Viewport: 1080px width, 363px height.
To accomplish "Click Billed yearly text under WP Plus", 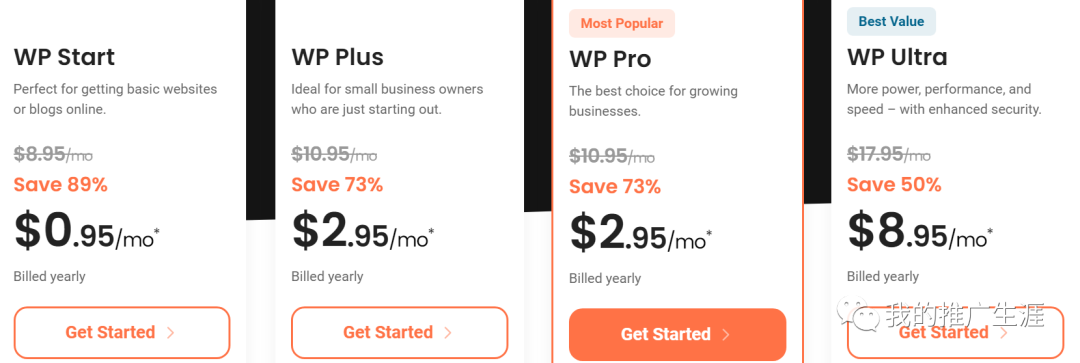I will tap(327, 276).
